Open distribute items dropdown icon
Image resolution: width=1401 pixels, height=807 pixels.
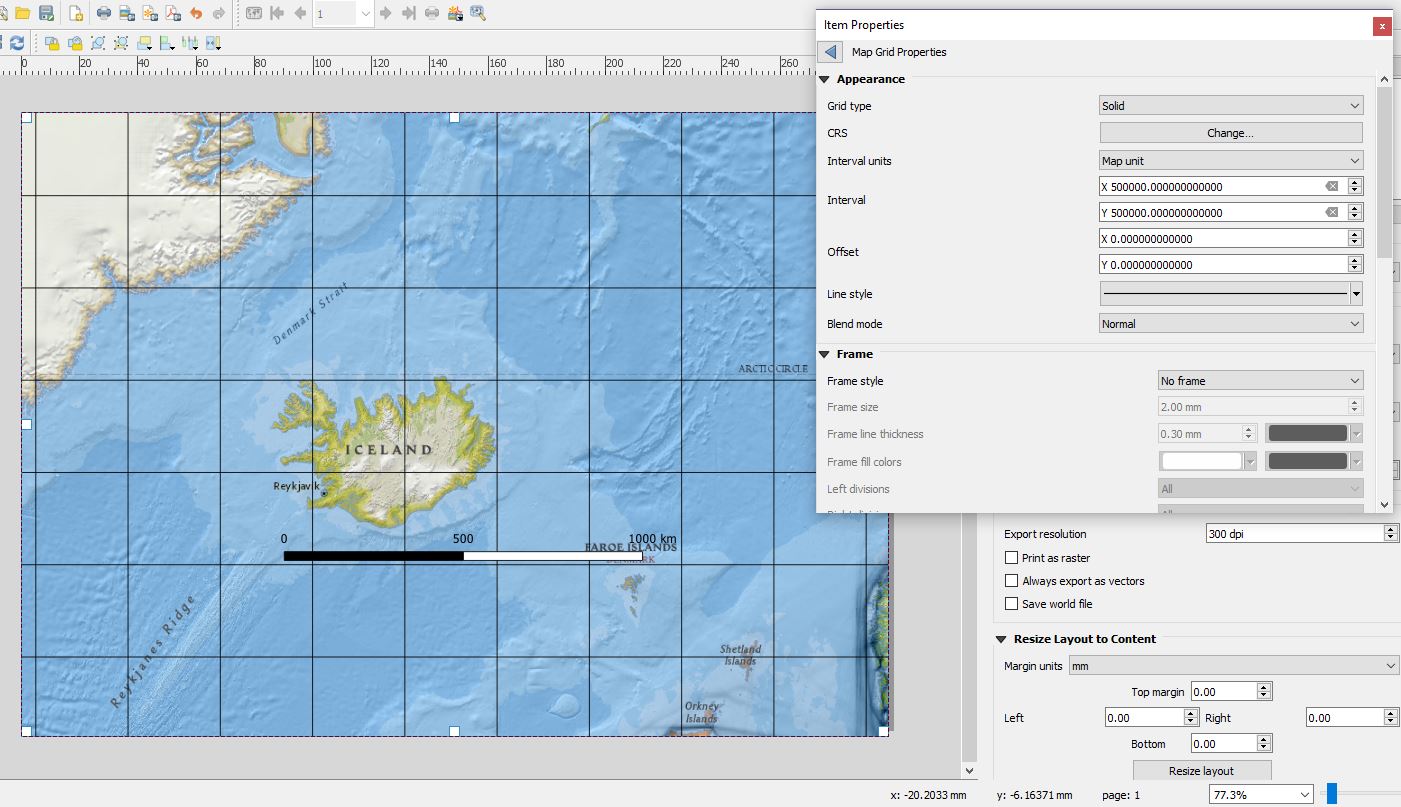[x=190, y=43]
